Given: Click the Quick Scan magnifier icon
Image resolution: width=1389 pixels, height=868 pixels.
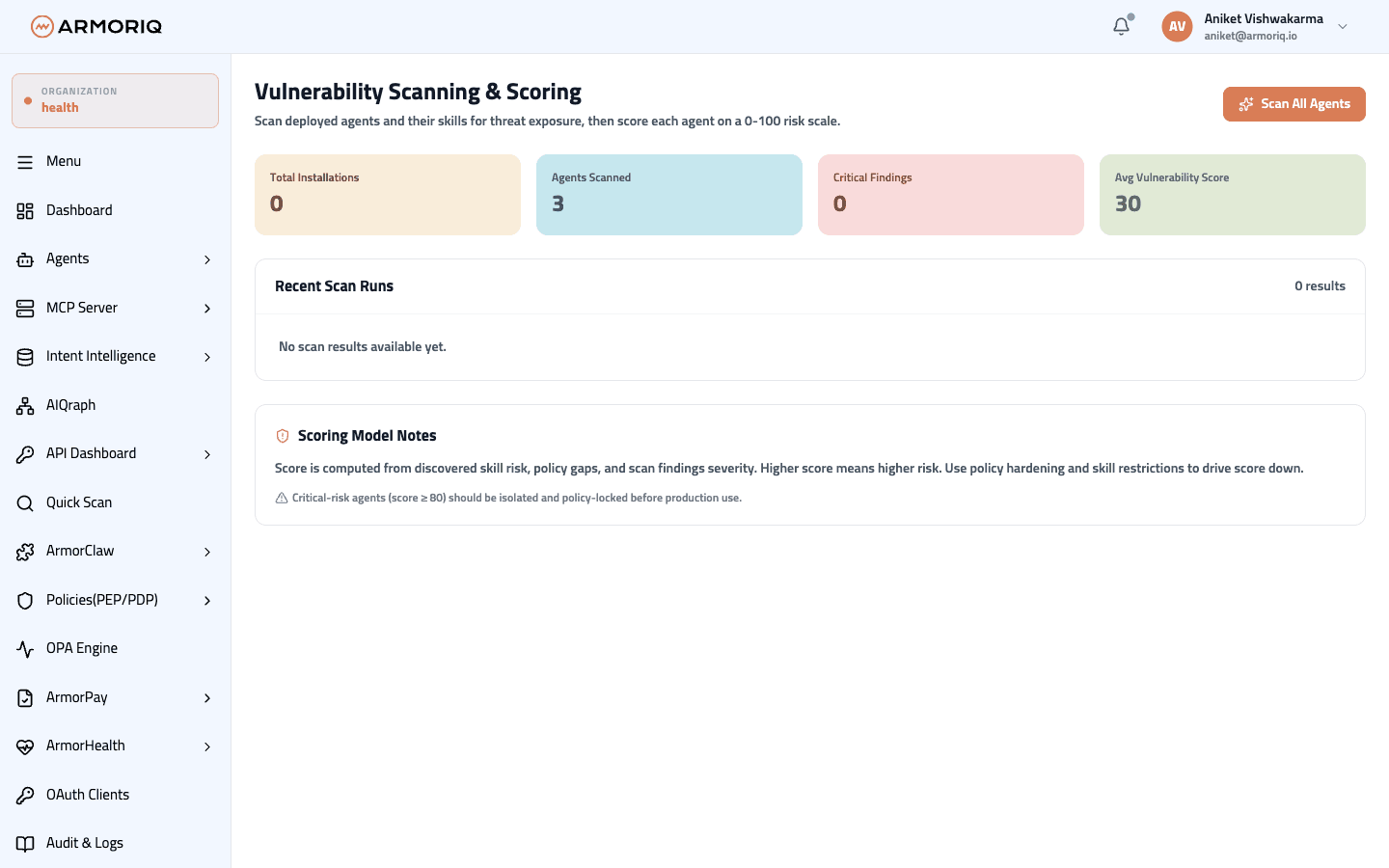Looking at the screenshot, I should coord(25,502).
